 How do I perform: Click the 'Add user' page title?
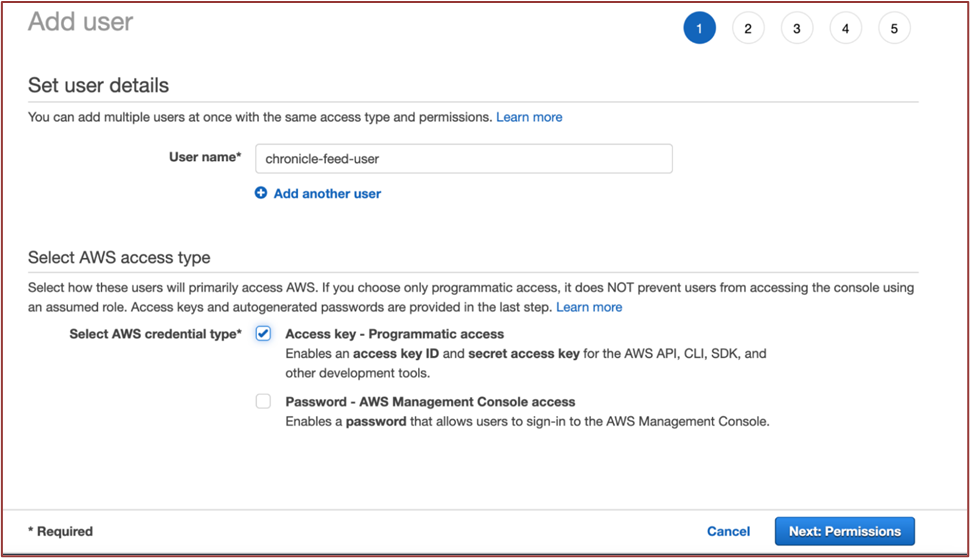(x=80, y=22)
